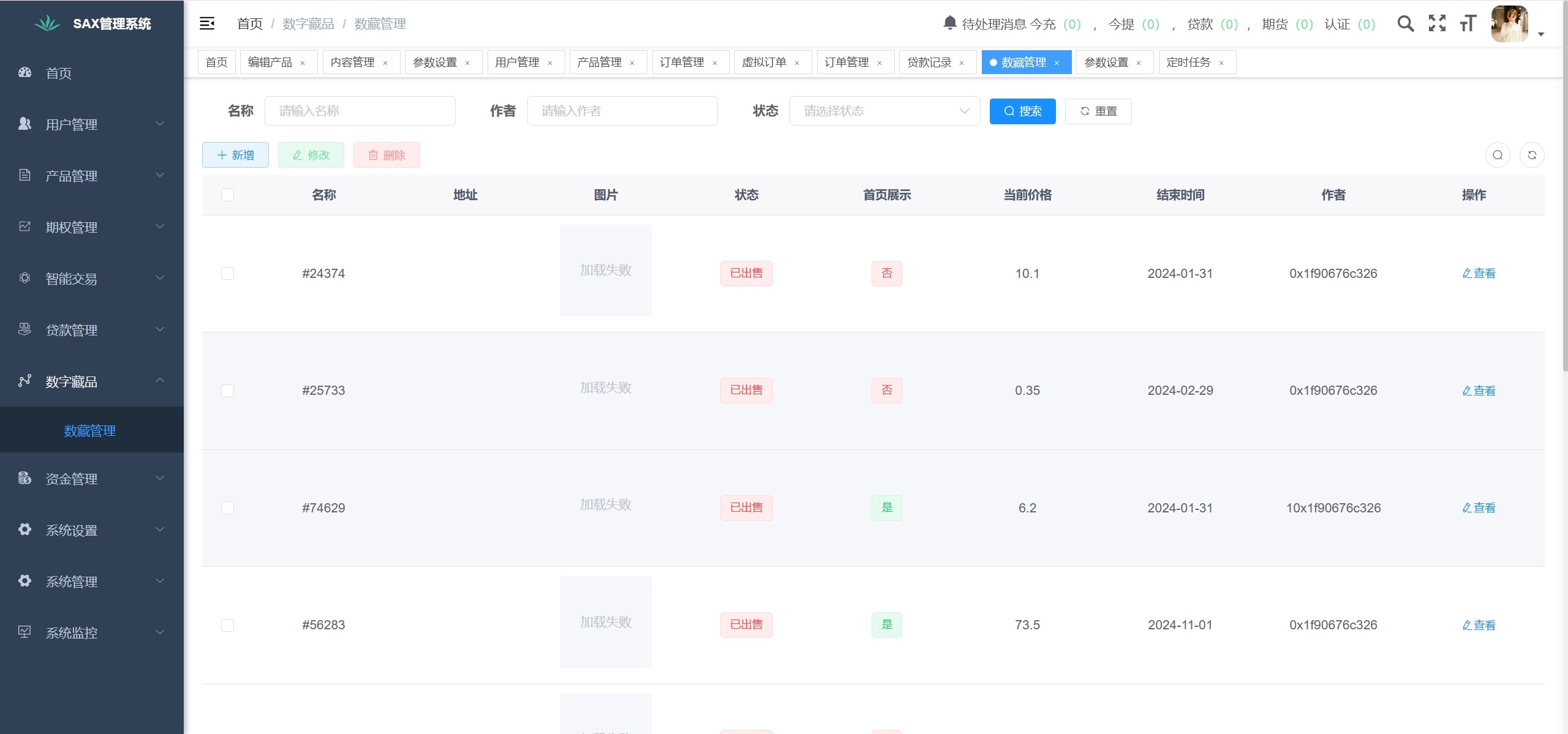Expand the 系统监控 sidebar menu
The height and width of the screenshot is (734, 1568).
click(160, 632)
